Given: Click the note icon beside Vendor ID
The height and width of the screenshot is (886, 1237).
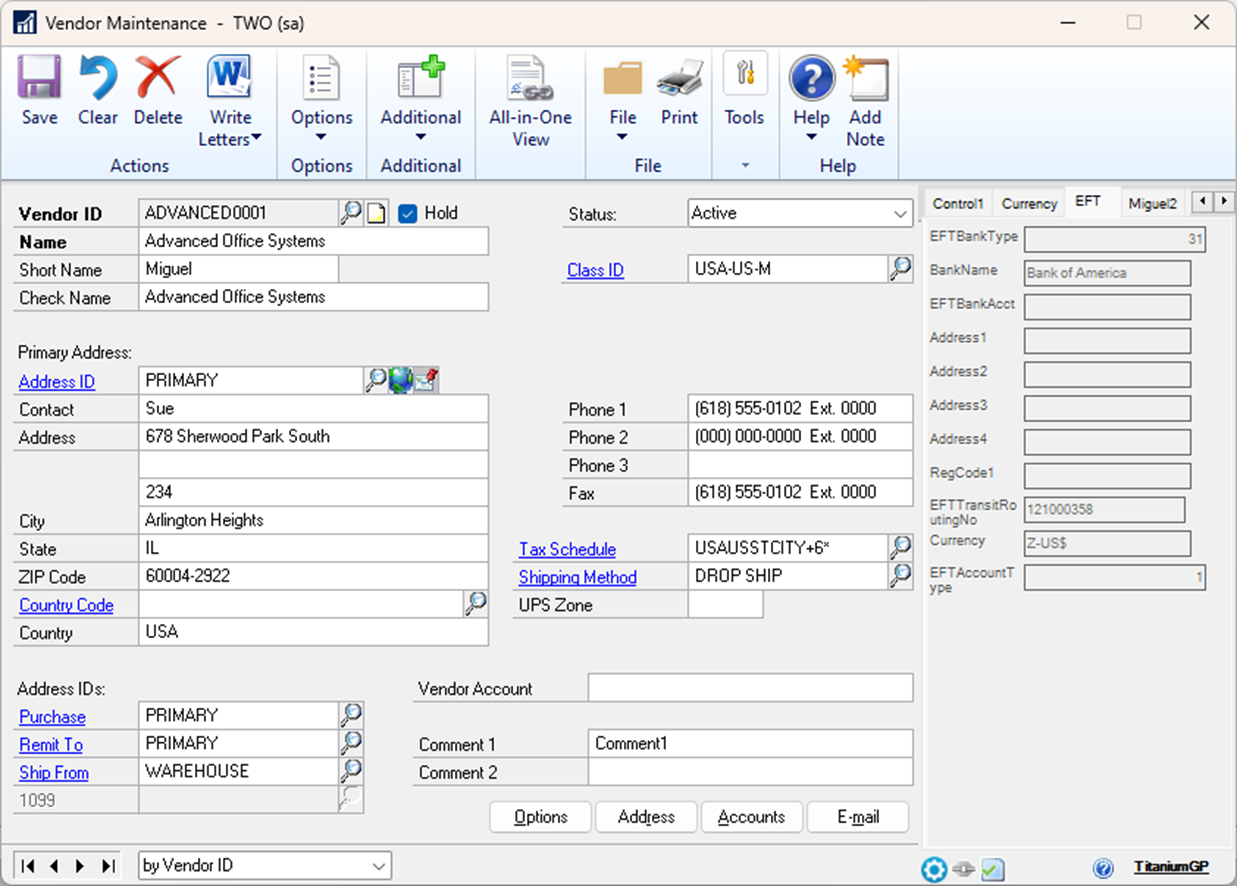Looking at the screenshot, I should pos(375,213).
